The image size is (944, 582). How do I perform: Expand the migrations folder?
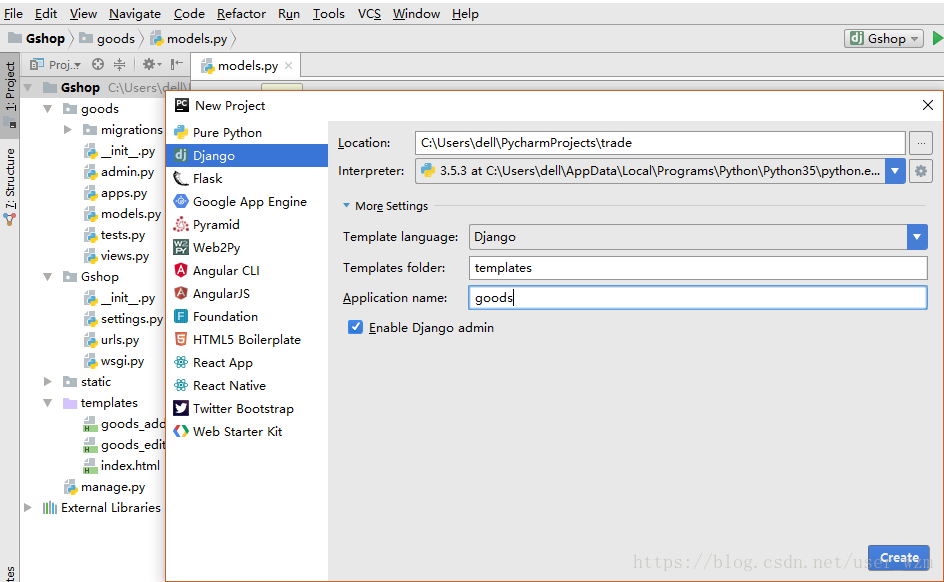coord(67,129)
